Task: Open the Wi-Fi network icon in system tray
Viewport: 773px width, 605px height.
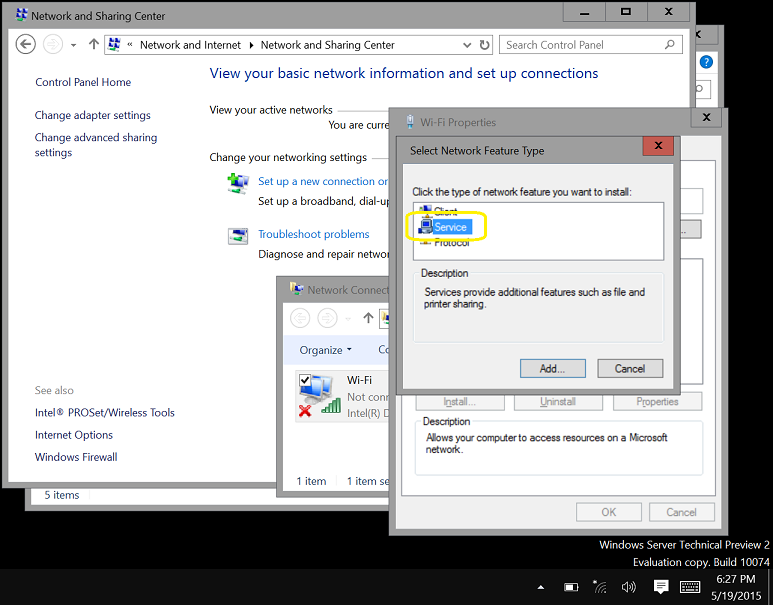Action: (600, 586)
